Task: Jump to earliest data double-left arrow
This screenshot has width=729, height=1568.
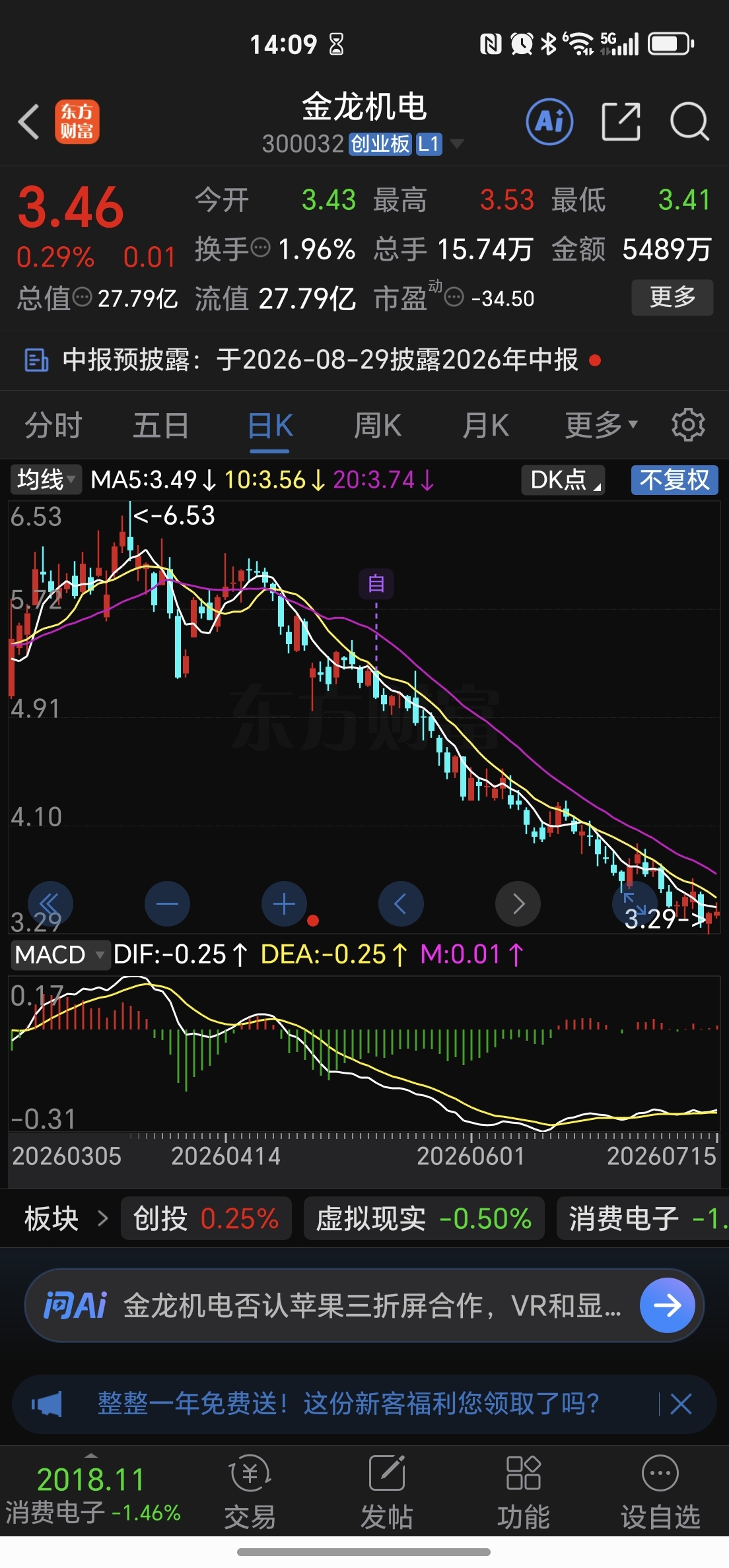Action: click(x=50, y=904)
